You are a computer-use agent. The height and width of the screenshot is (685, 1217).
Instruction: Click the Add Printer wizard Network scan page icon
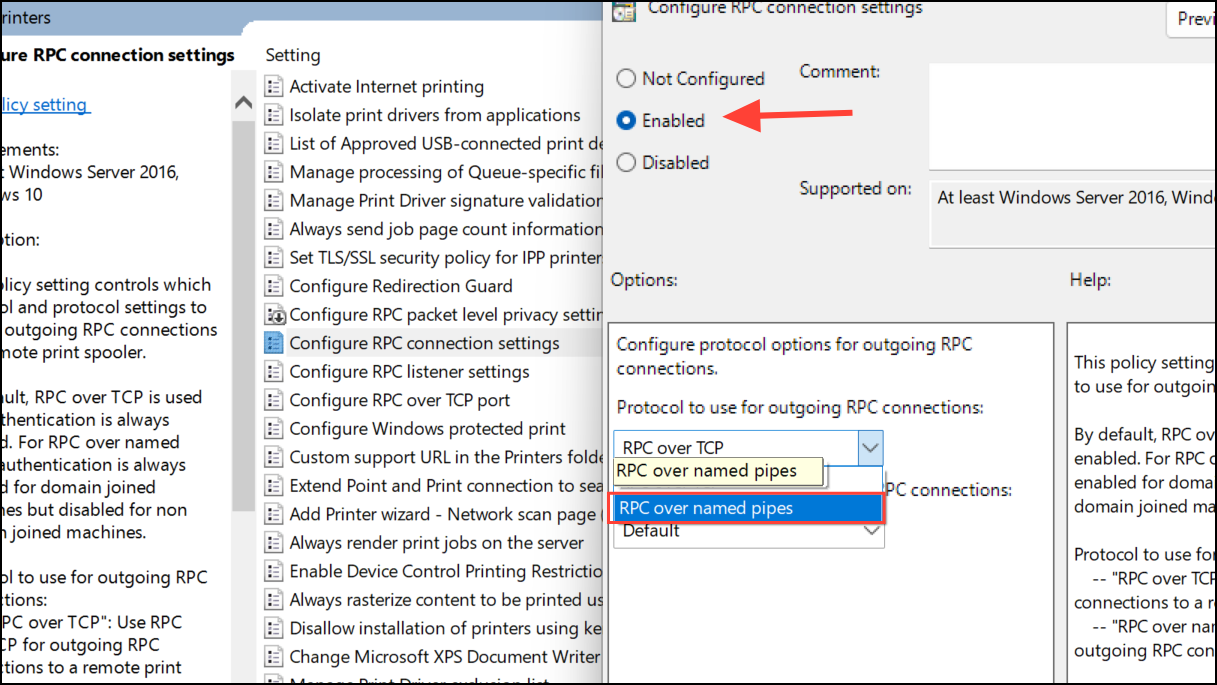click(x=274, y=514)
